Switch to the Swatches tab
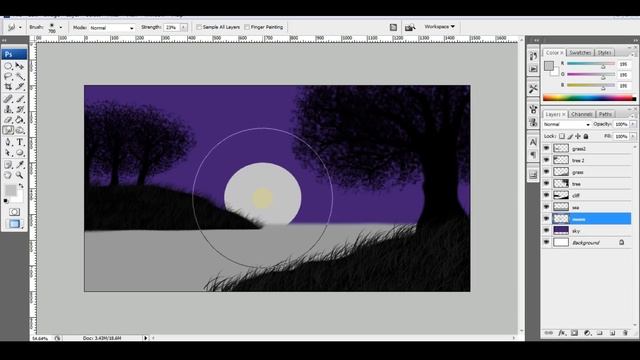 point(580,53)
